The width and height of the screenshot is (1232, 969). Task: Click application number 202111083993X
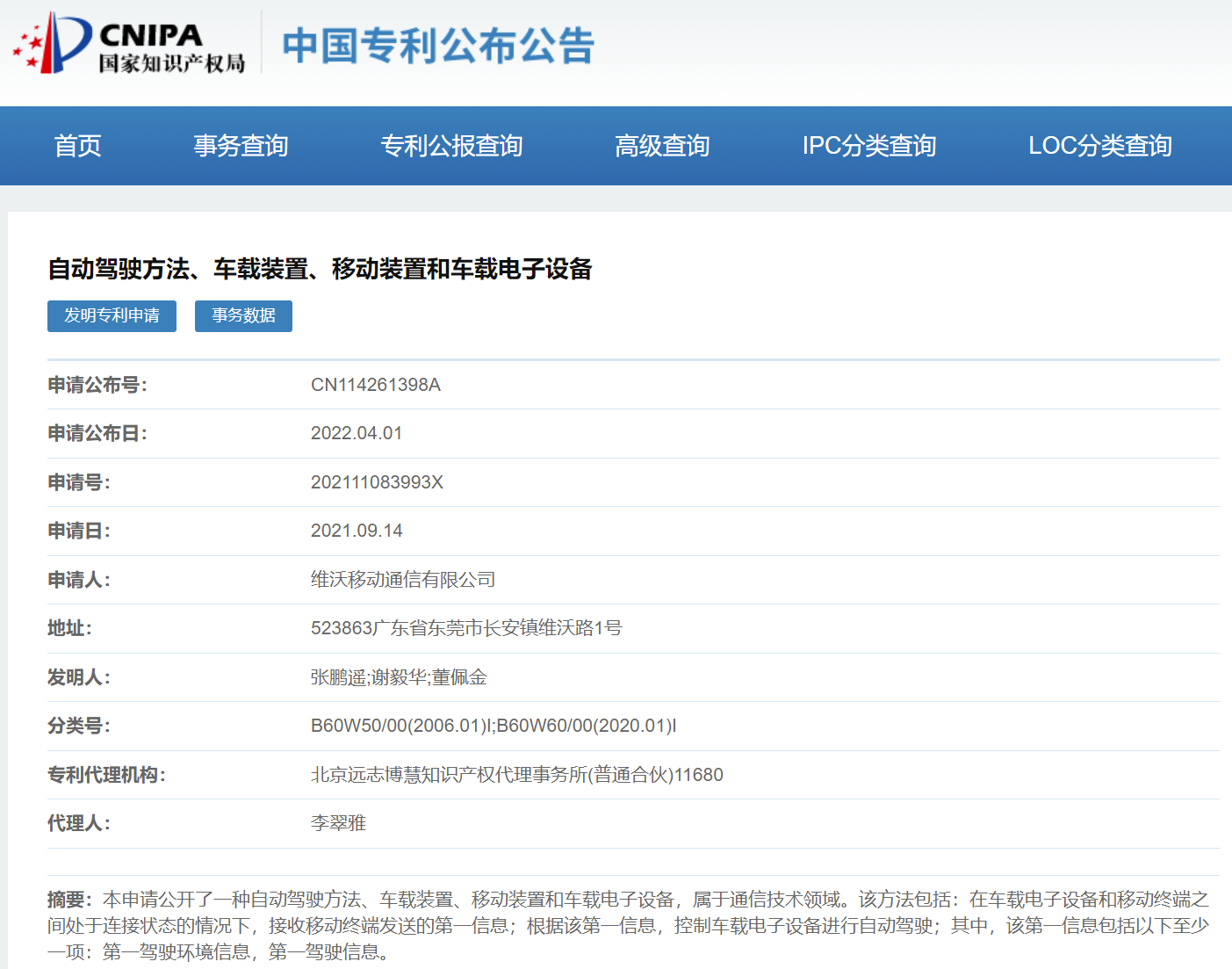[x=377, y=482]
